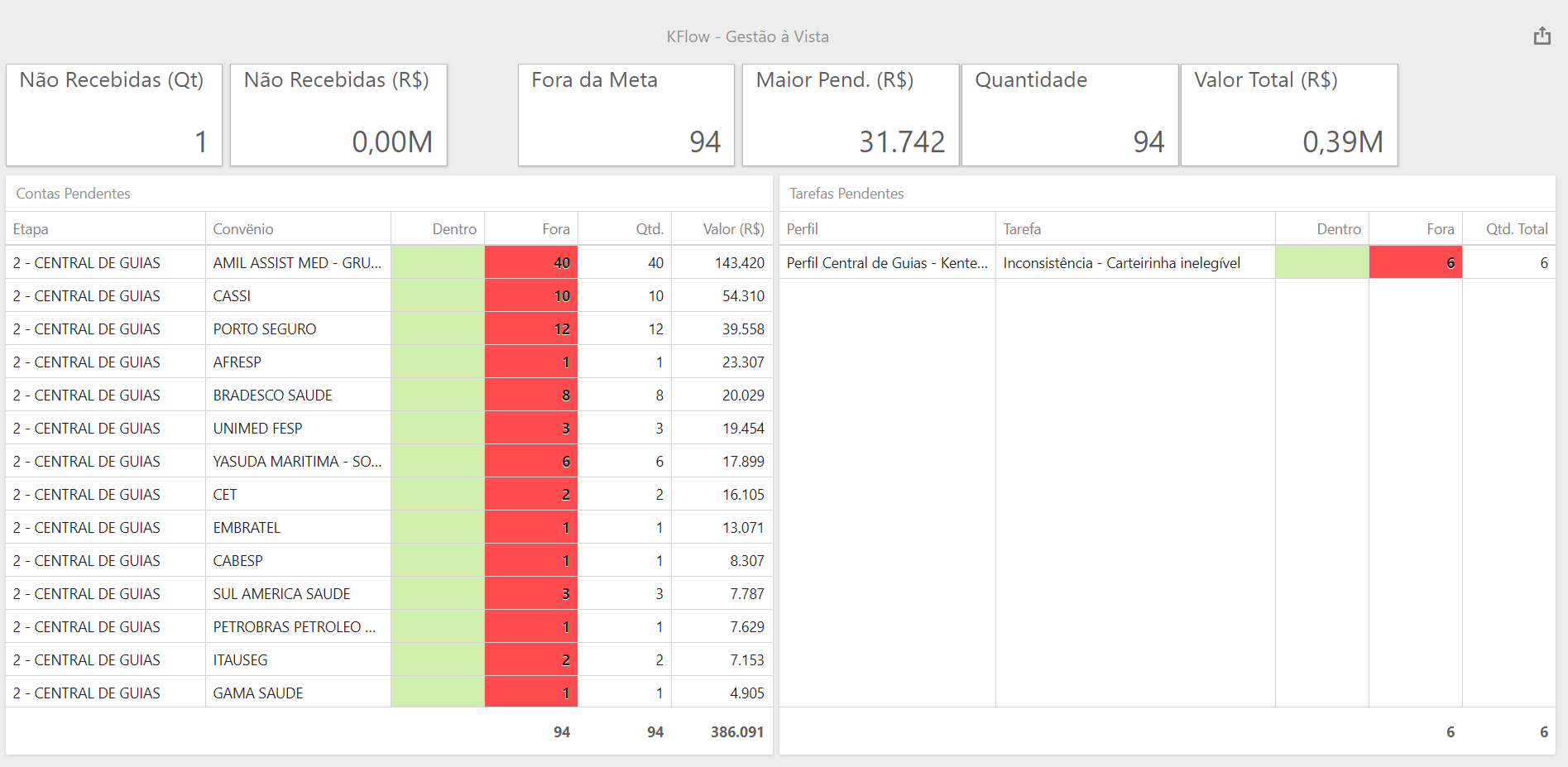The height and width of the screenshot is (767, 1568).
Task: Click the value 7.787
Action: (x=747, y=594)
